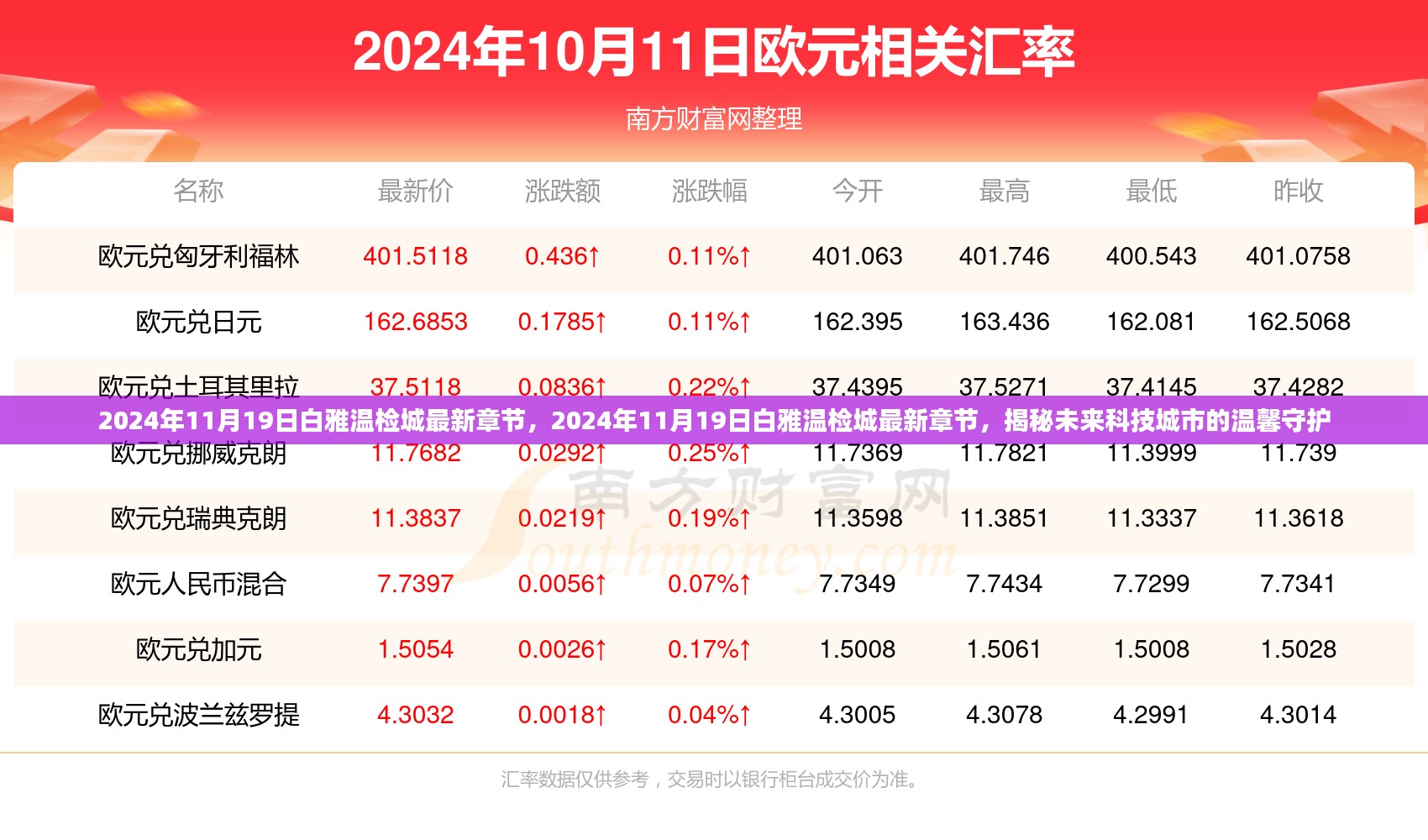Click the open value 7.7349
The height and width of the screenshot is (840, 1428).
(x=857, y=584)
